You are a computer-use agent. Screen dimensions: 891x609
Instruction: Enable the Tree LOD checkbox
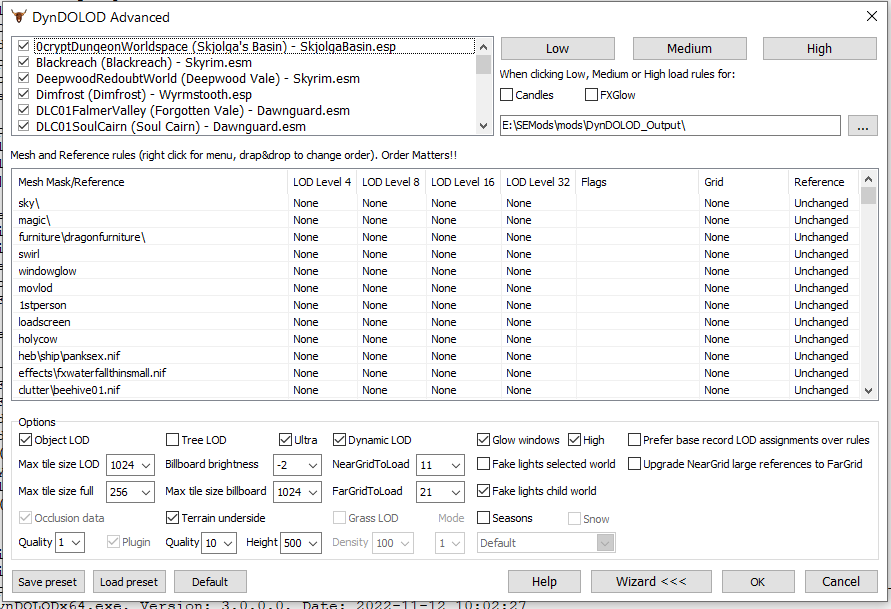click(x=173, y=440)
